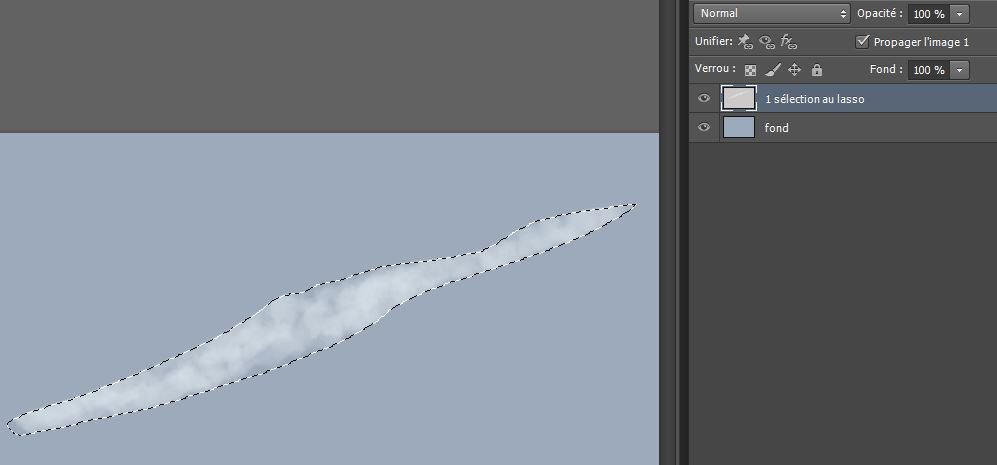
Task: Lock layer position with the move icon
Action: (x=795, y=70)
